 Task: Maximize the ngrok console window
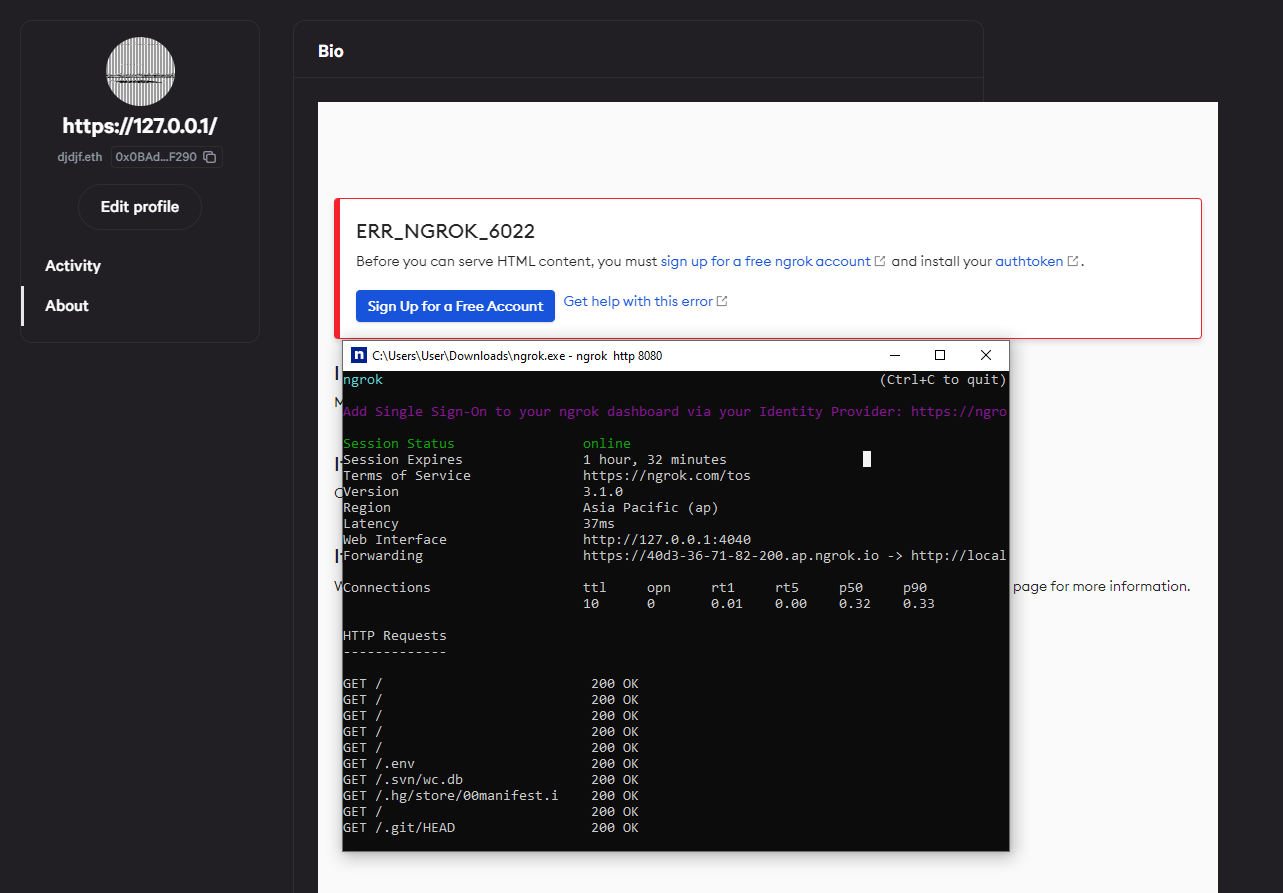939,355
